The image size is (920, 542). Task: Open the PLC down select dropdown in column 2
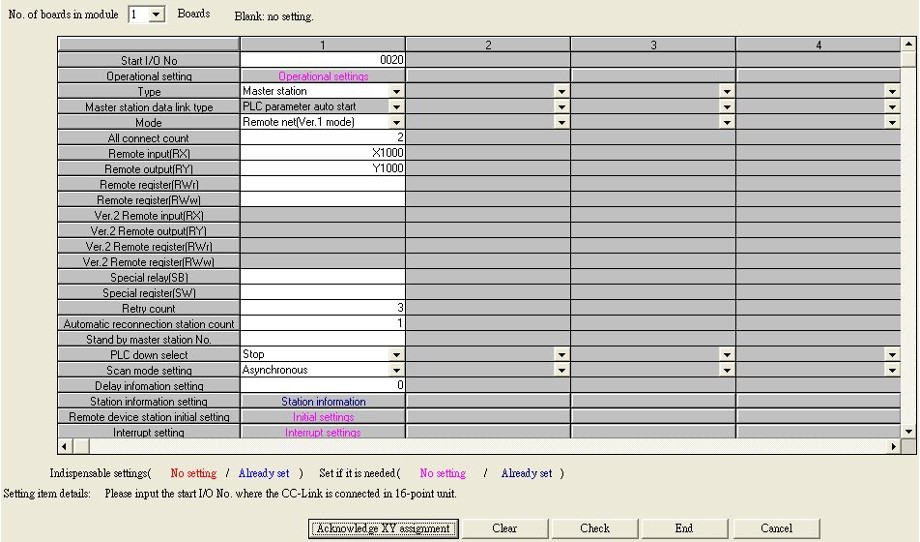(x=562, y=355)
